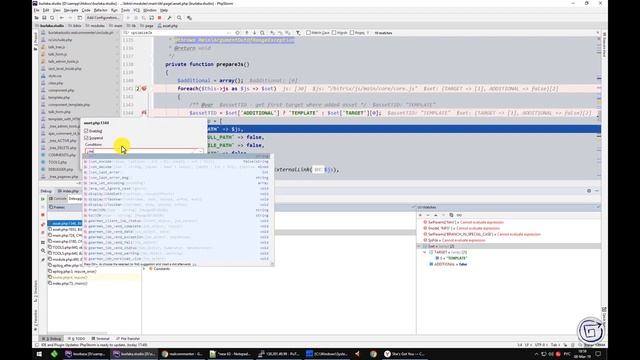Toggle the Match Case search checkbox
This screenshot has width=640, height=360.
(x=308, y=33)
